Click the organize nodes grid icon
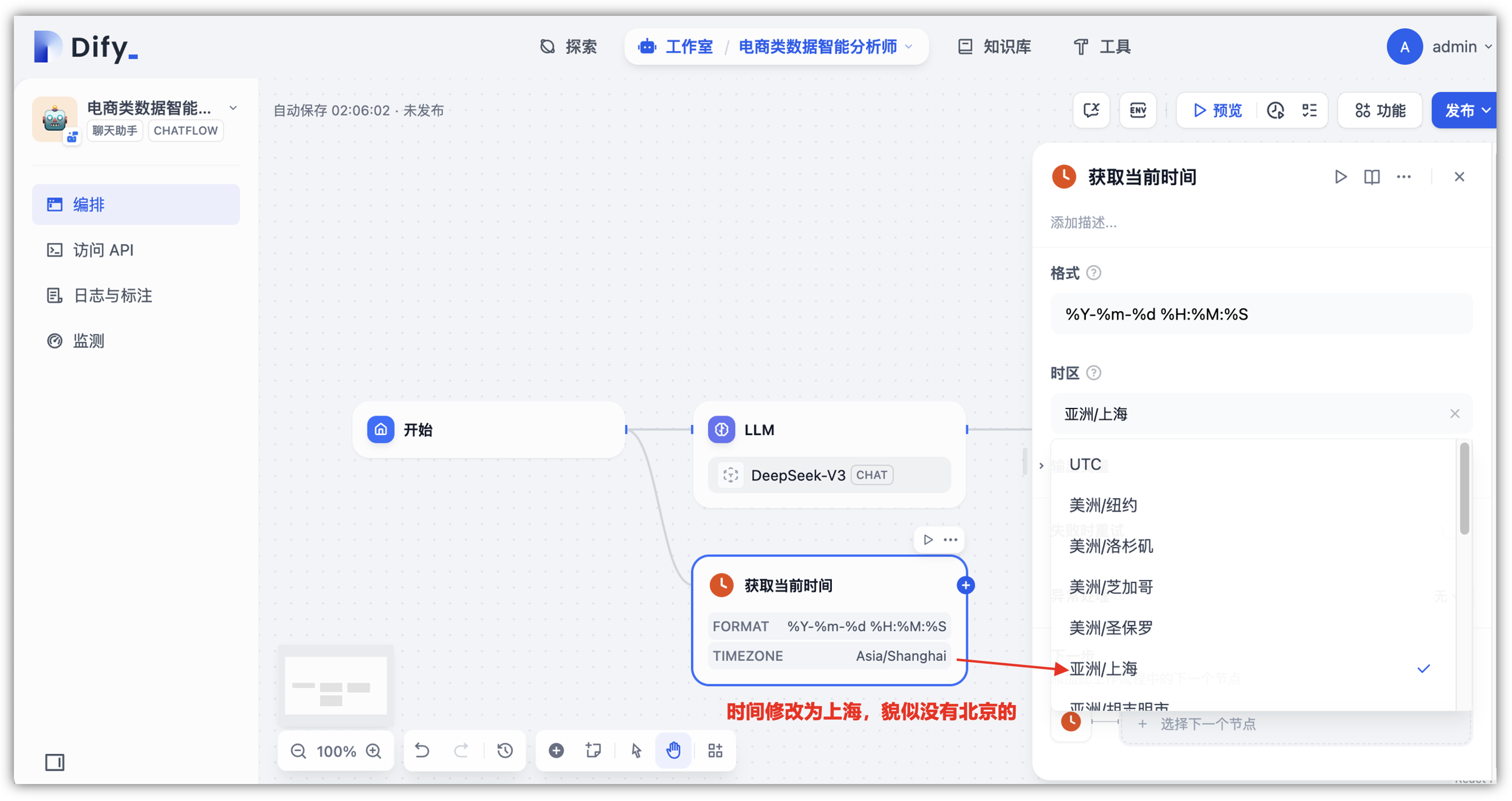The height and width of the screenshot is (801, 1512). tap(715, 751)
